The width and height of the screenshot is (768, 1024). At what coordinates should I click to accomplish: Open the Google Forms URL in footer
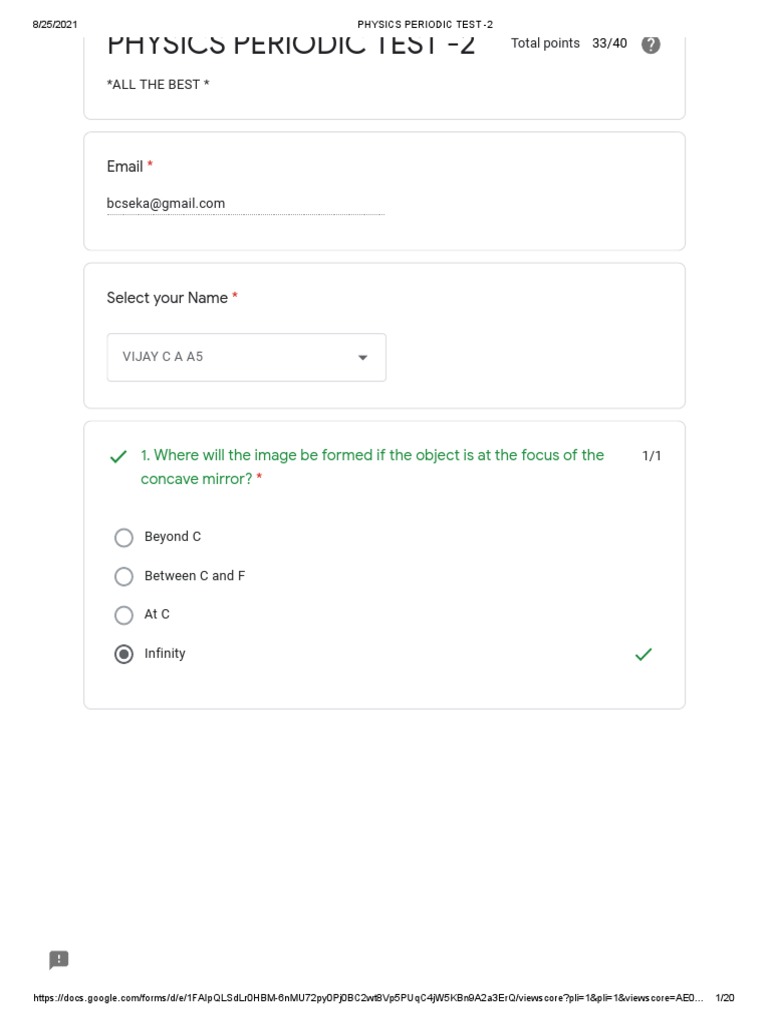(x=368, y=998)
